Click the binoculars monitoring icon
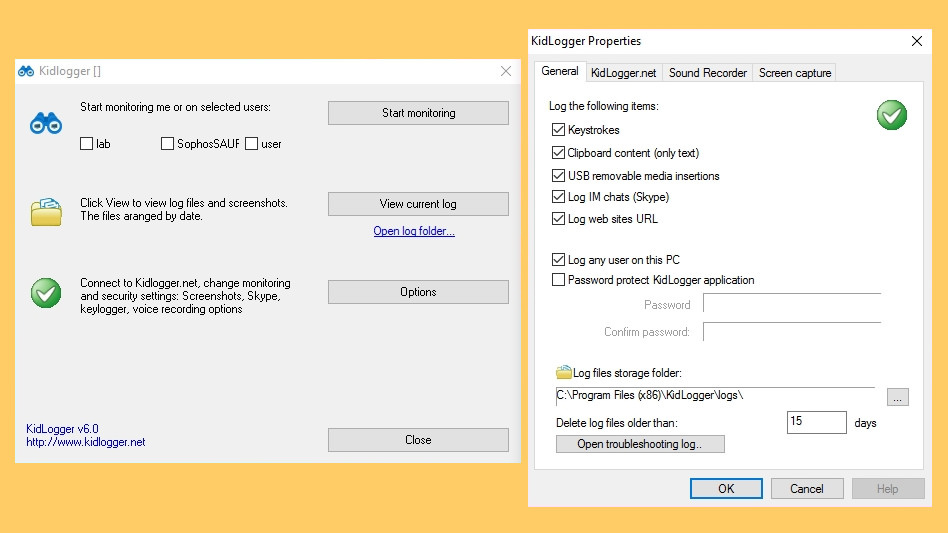 click(x=46, y=124)
